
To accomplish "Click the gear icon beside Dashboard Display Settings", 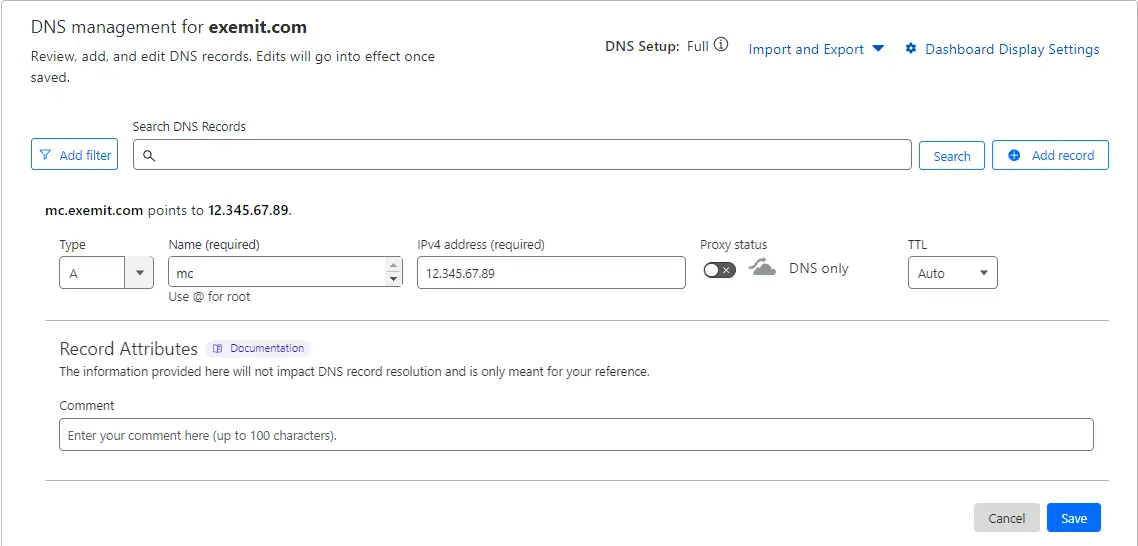I will point(912,49).
